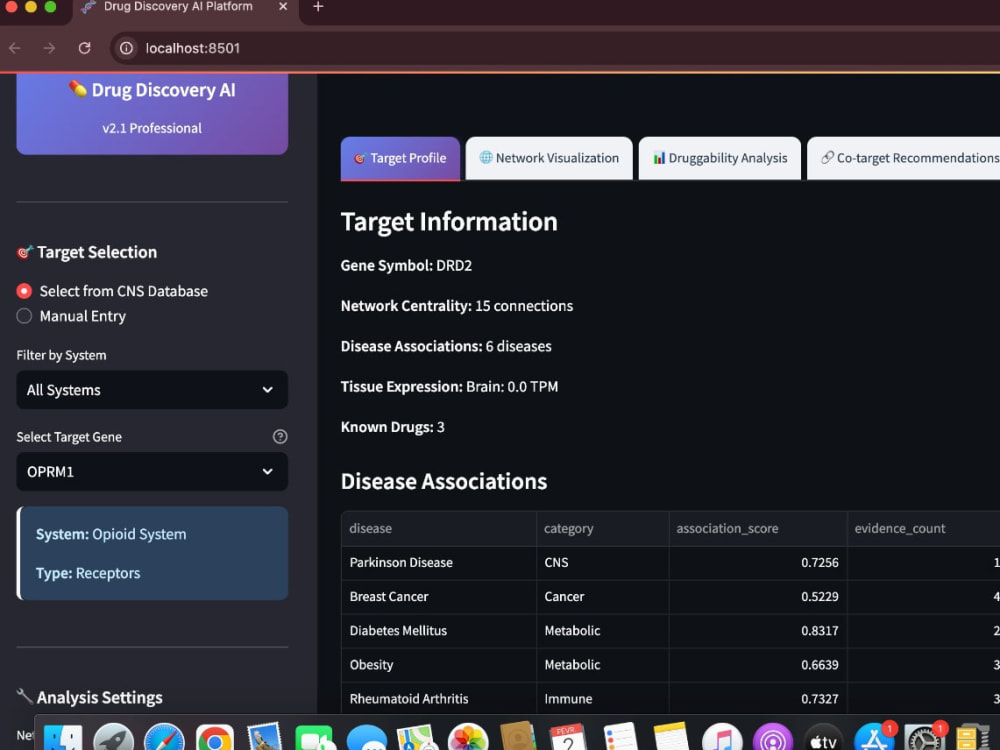Screen dimensions: 1000x750
Task: Sort by the category column header
Action: [603, 529]
